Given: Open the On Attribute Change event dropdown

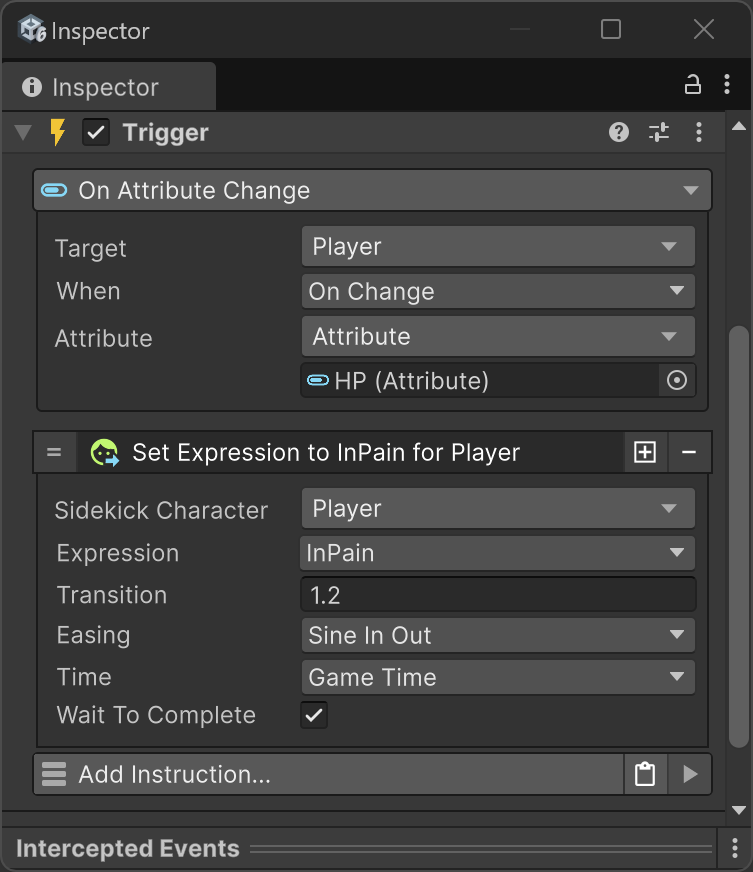Looking at the screenshot, I should coord(372,190).
